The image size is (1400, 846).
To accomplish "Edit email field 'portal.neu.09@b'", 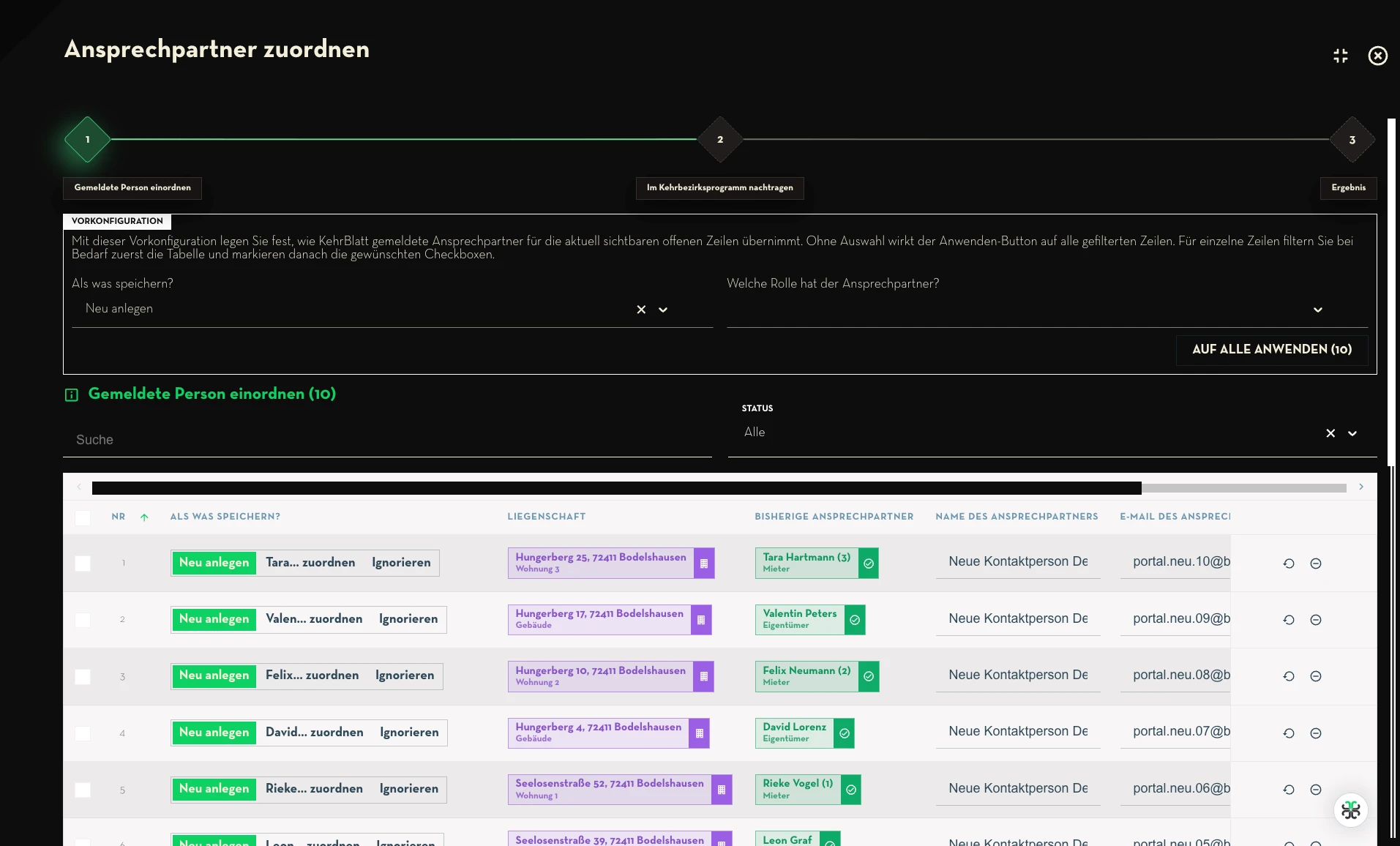I will tap(1175, 619).
